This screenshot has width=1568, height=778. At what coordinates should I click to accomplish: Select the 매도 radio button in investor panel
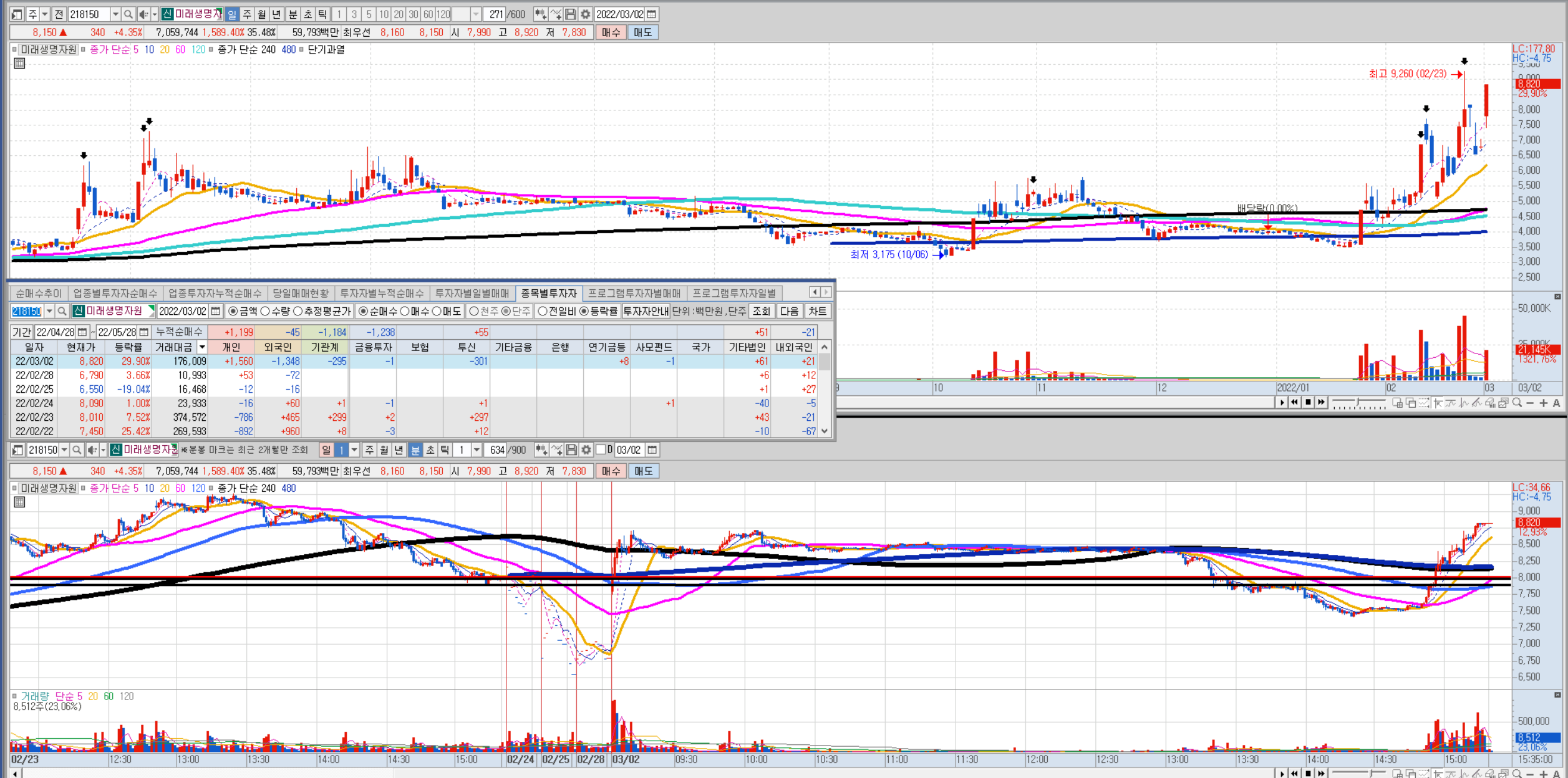(x=436, y=311)
